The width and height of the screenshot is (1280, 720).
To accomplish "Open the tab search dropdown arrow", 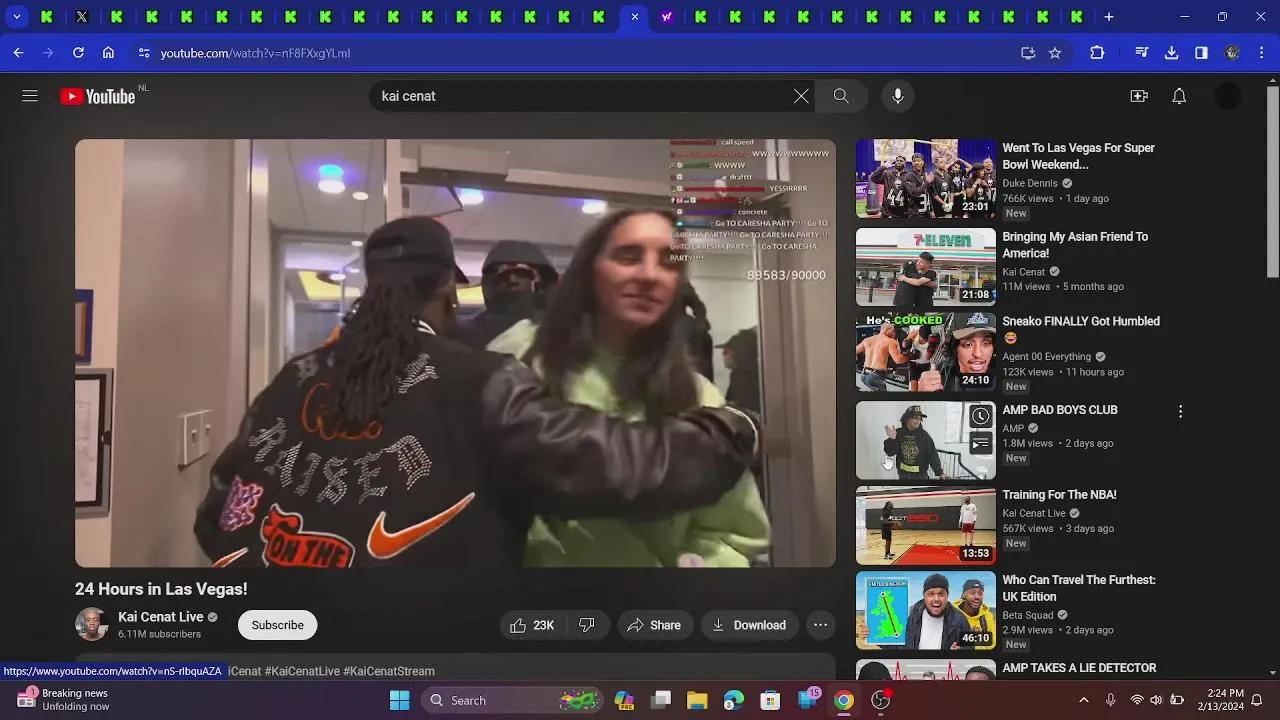I will [17, 17].
